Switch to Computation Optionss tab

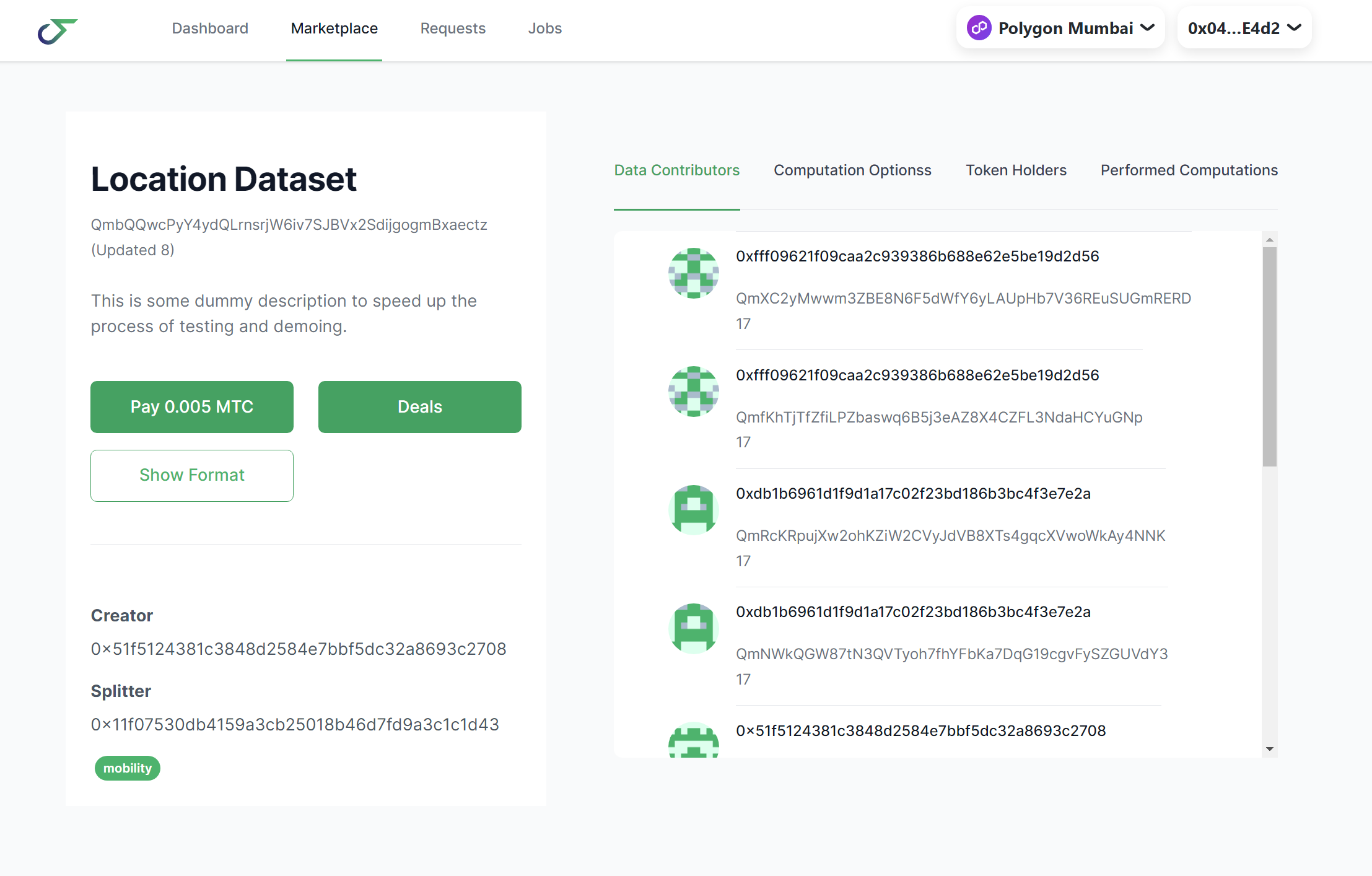pyautogui.click(x=852, y=170)
